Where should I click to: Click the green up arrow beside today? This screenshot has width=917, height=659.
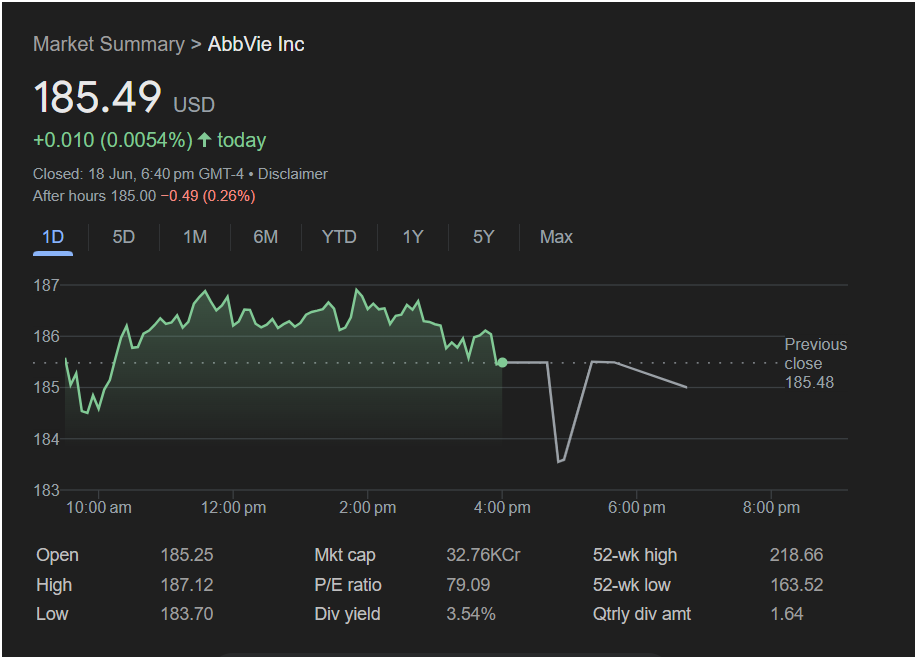tap(204, 140)
